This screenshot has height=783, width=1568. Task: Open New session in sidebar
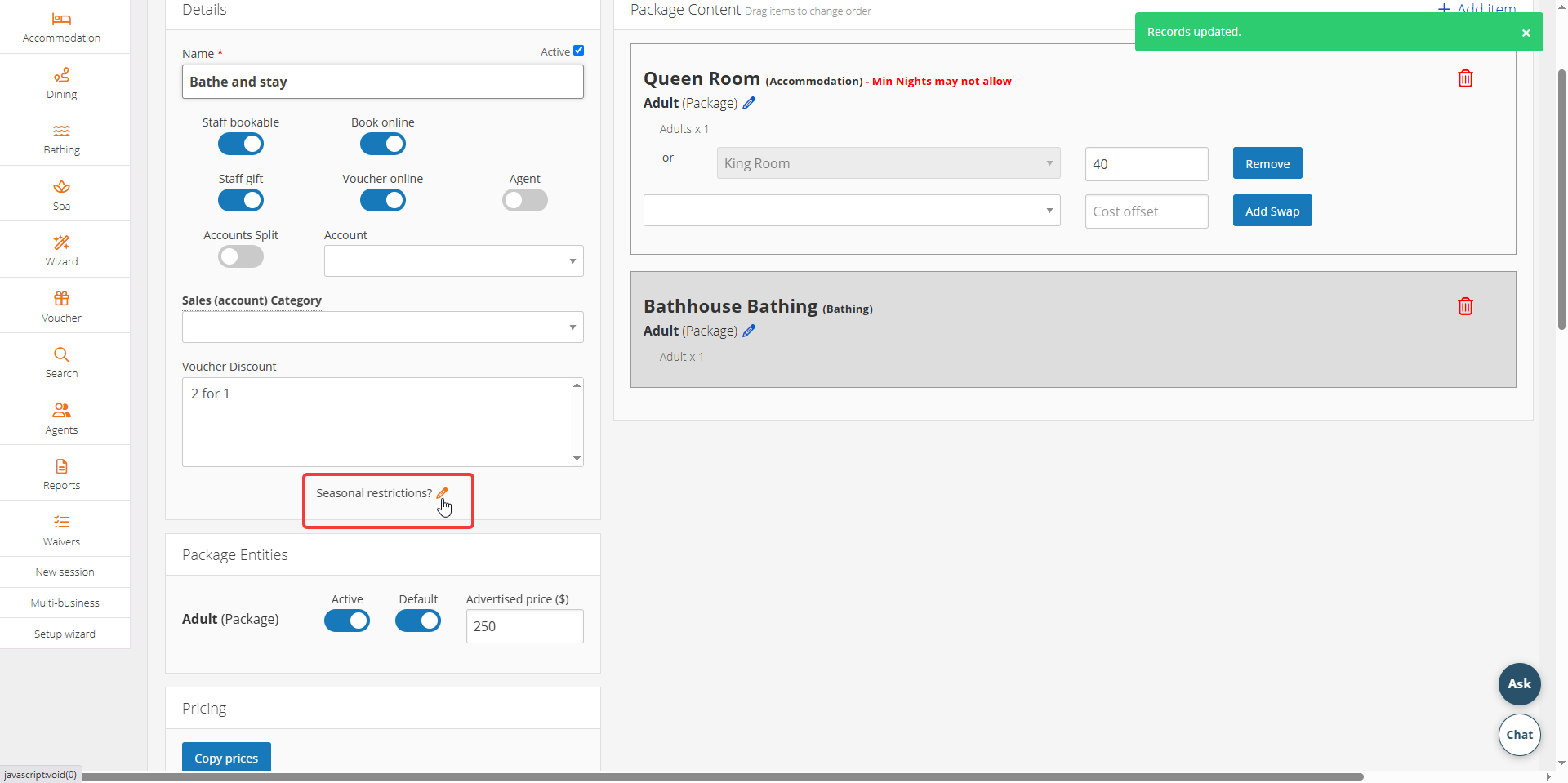[x=65, y=572]
